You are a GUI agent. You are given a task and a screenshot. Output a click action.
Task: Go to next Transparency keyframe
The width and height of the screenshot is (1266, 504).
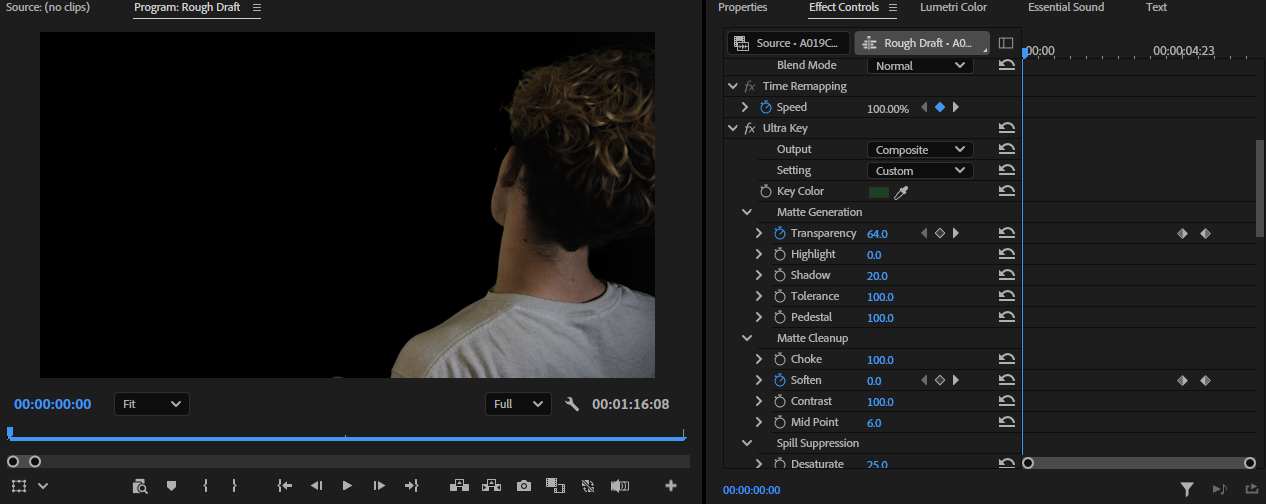(x=956, y=233)
